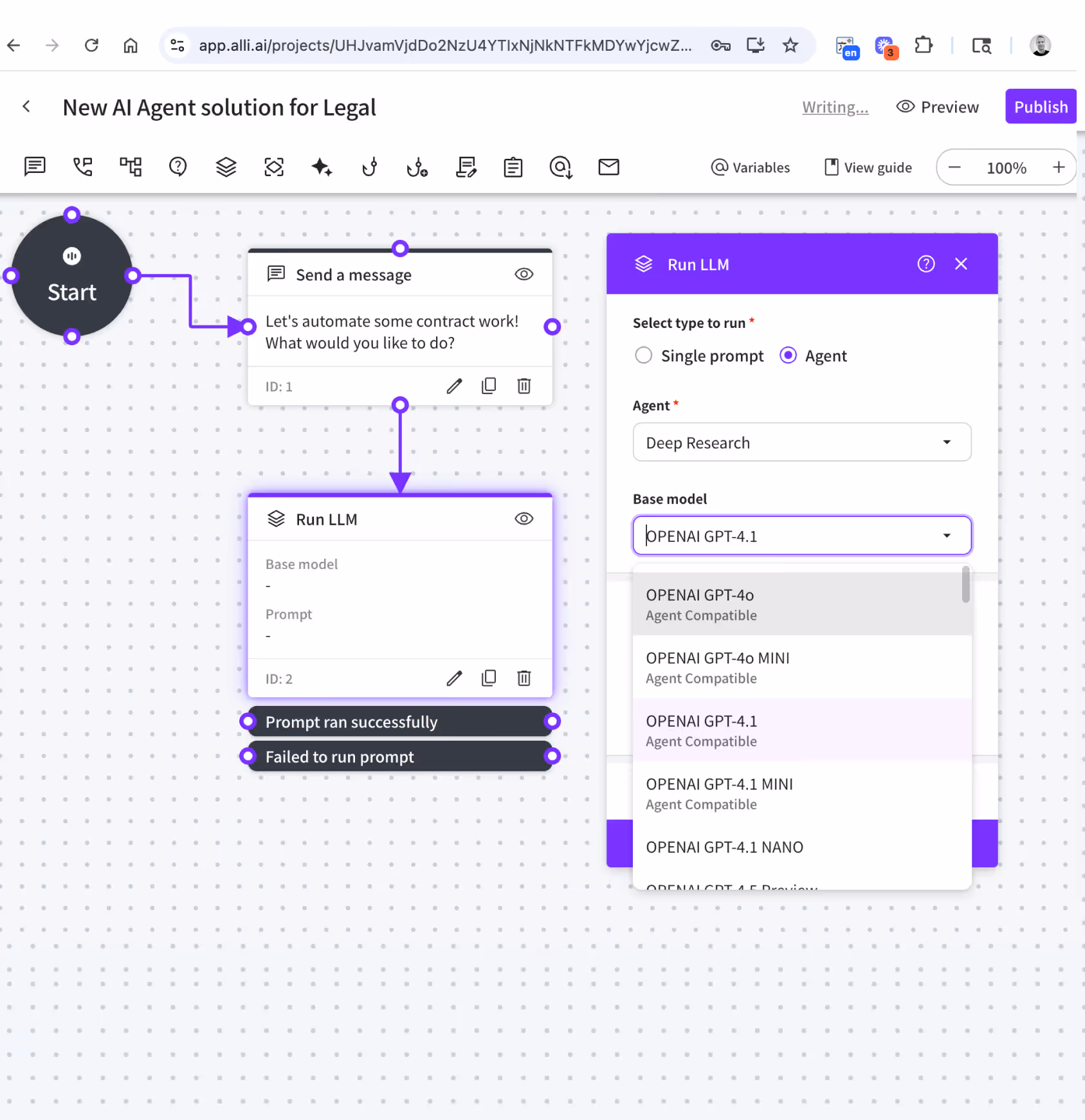Delete the Run LLM node ID 2
This screenshot has width=1085, height=1120.
point(524,678)
